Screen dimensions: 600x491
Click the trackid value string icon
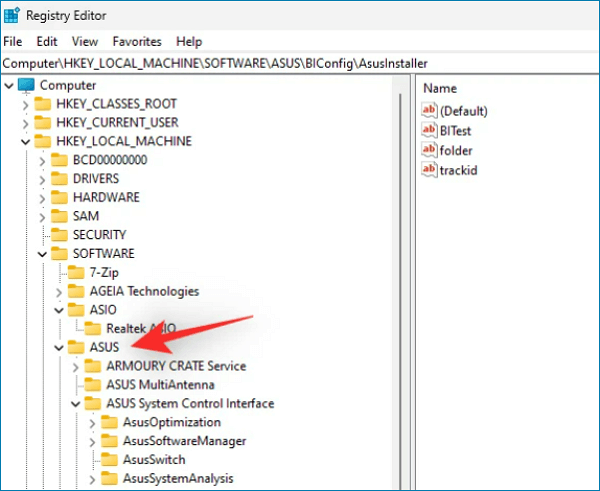tap(429, 170)
